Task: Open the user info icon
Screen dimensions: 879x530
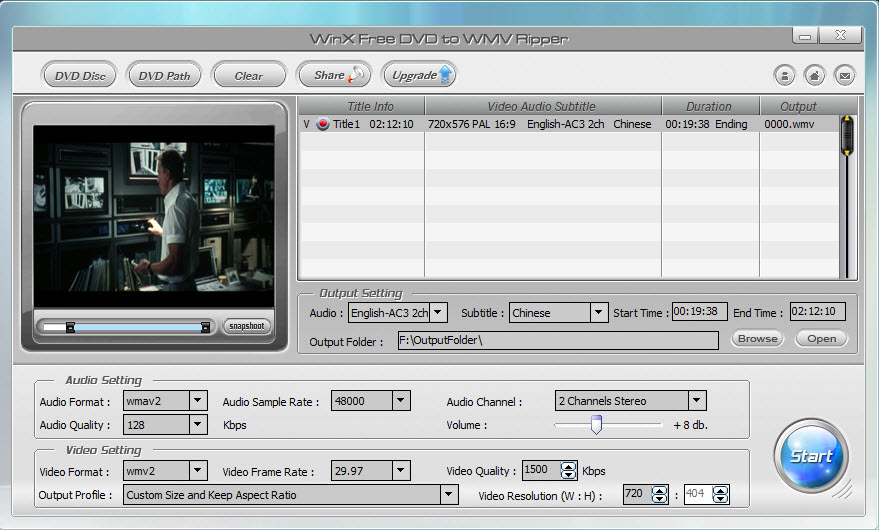Action: [x=784, y=75]
